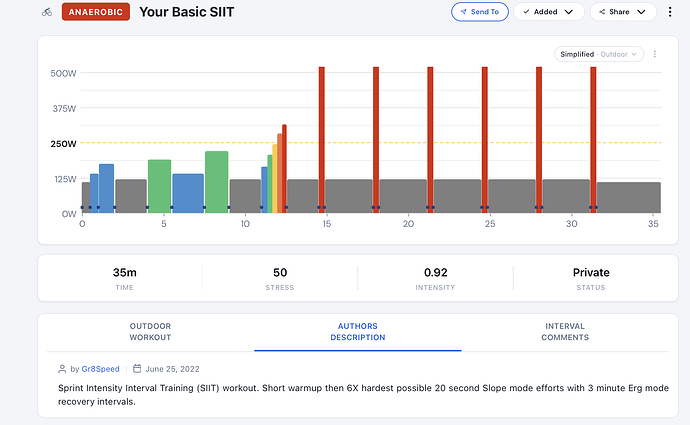
Task: Click the final gray cooldown block
Action: [628, 197]
